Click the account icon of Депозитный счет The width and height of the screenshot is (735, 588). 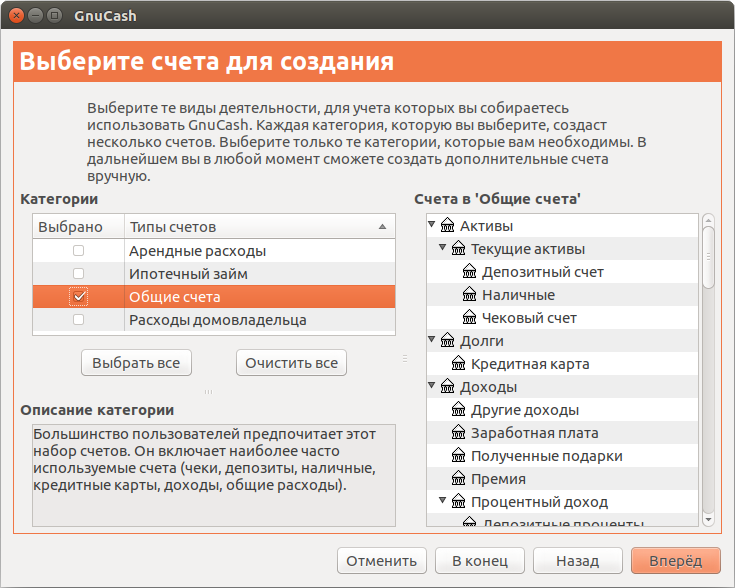(469, 271)
